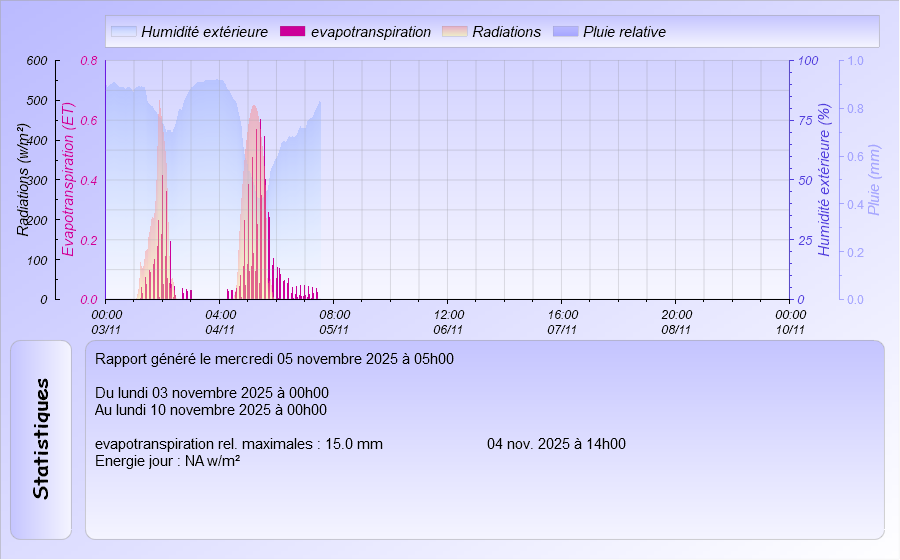
Task: Click the 75 value on humidity axis
Action: [806, 120]
